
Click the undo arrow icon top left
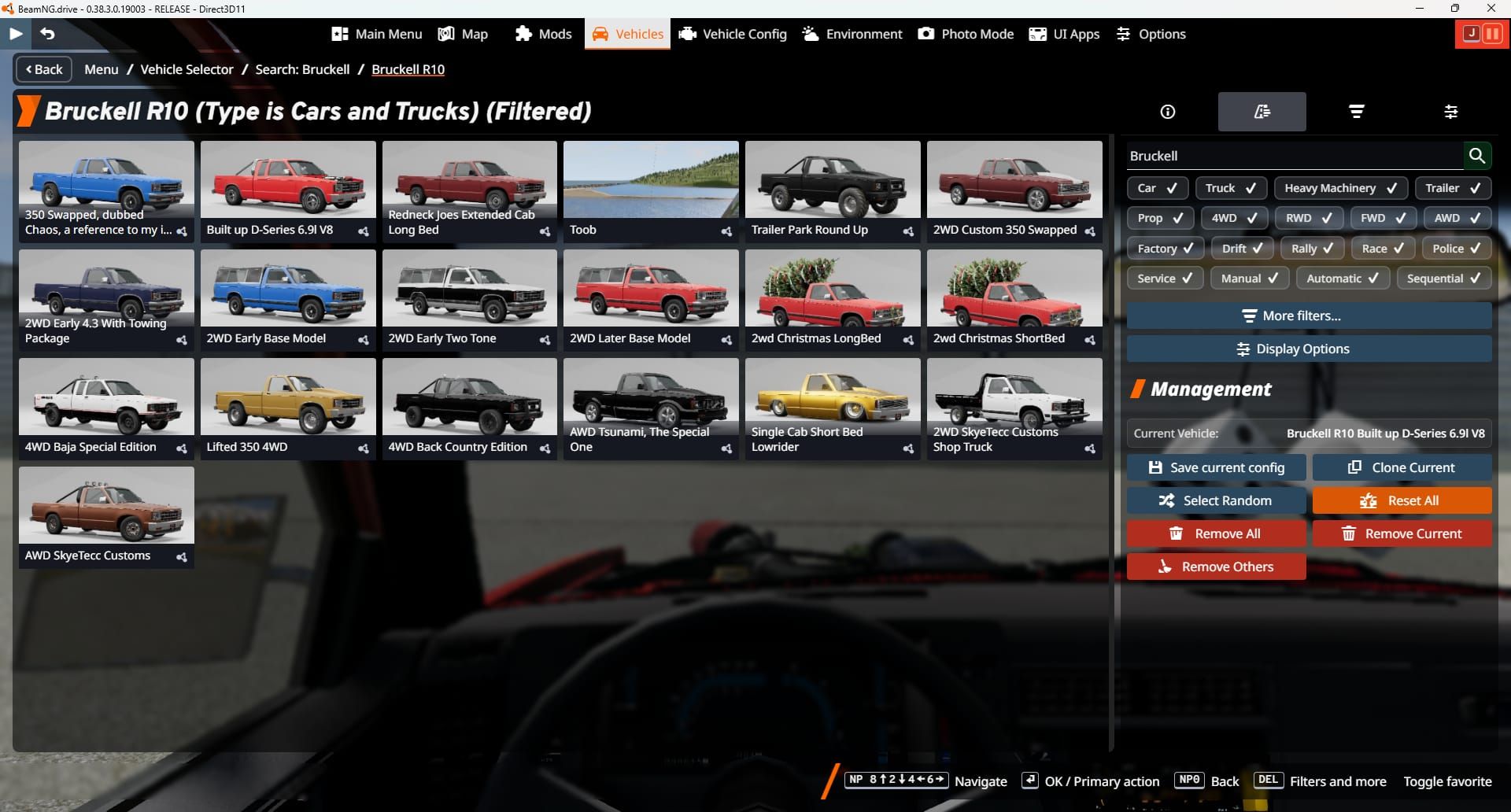click(46, 34)
